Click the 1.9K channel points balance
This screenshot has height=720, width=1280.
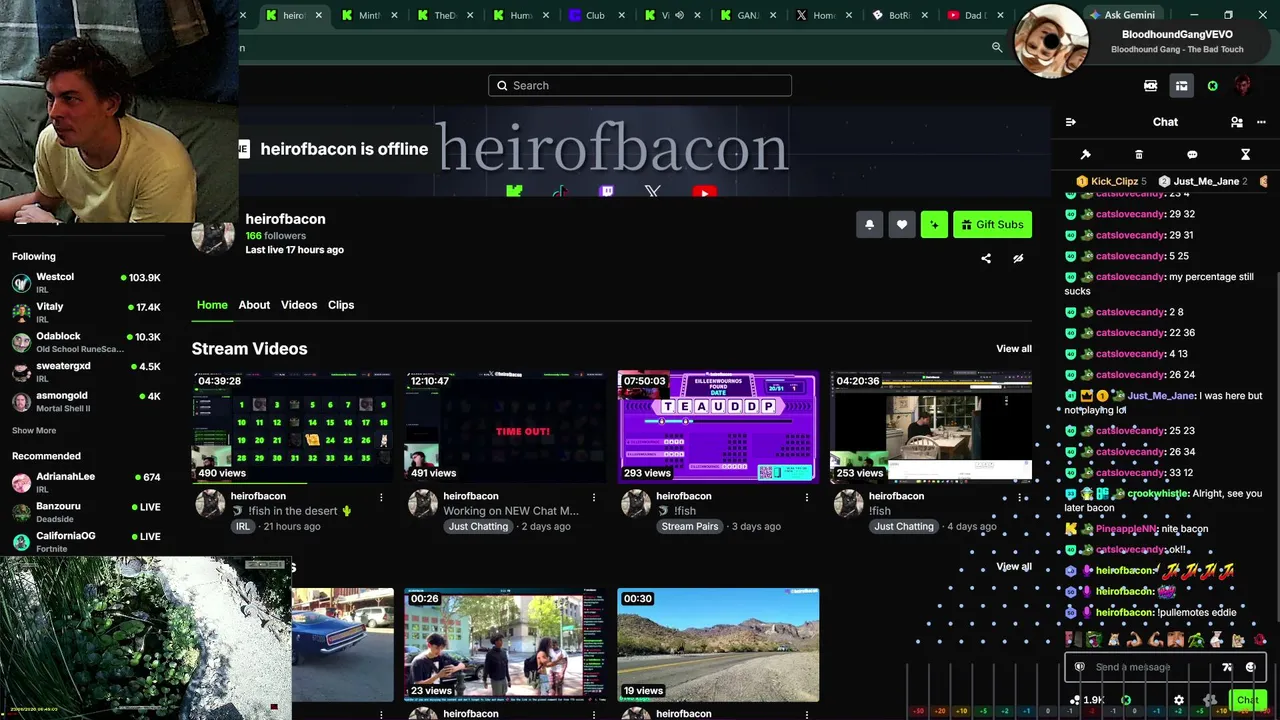1087,700
